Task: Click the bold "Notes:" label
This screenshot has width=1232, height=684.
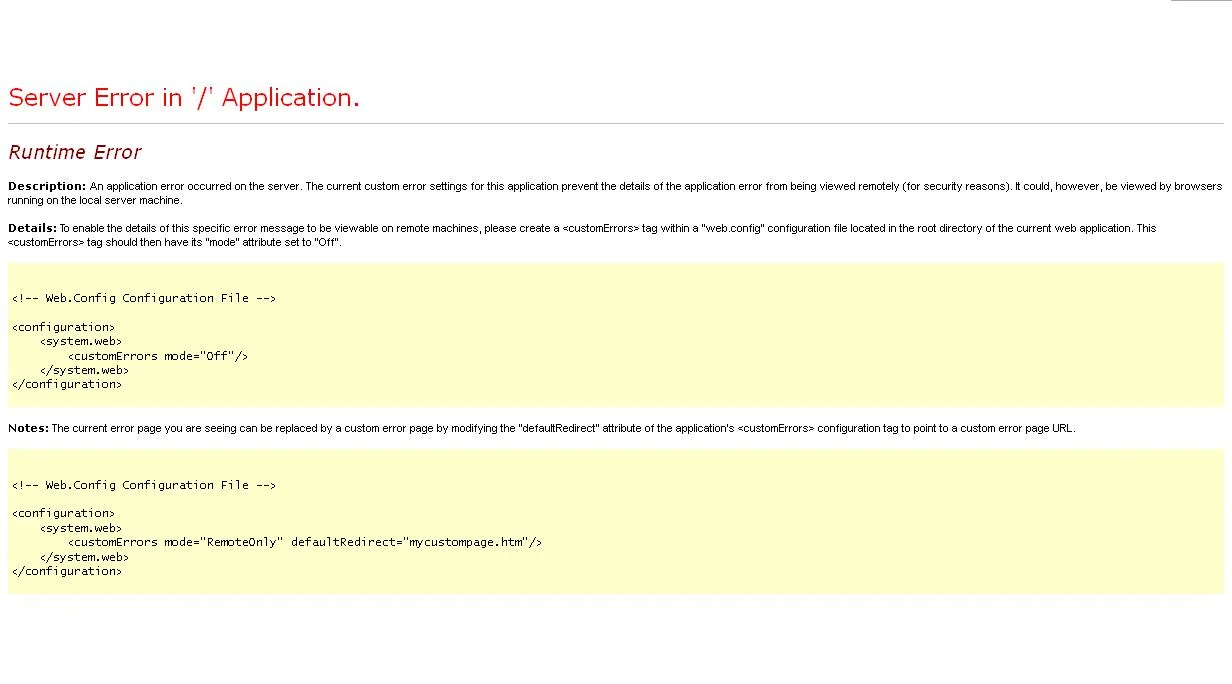Action: coord(28,428)
